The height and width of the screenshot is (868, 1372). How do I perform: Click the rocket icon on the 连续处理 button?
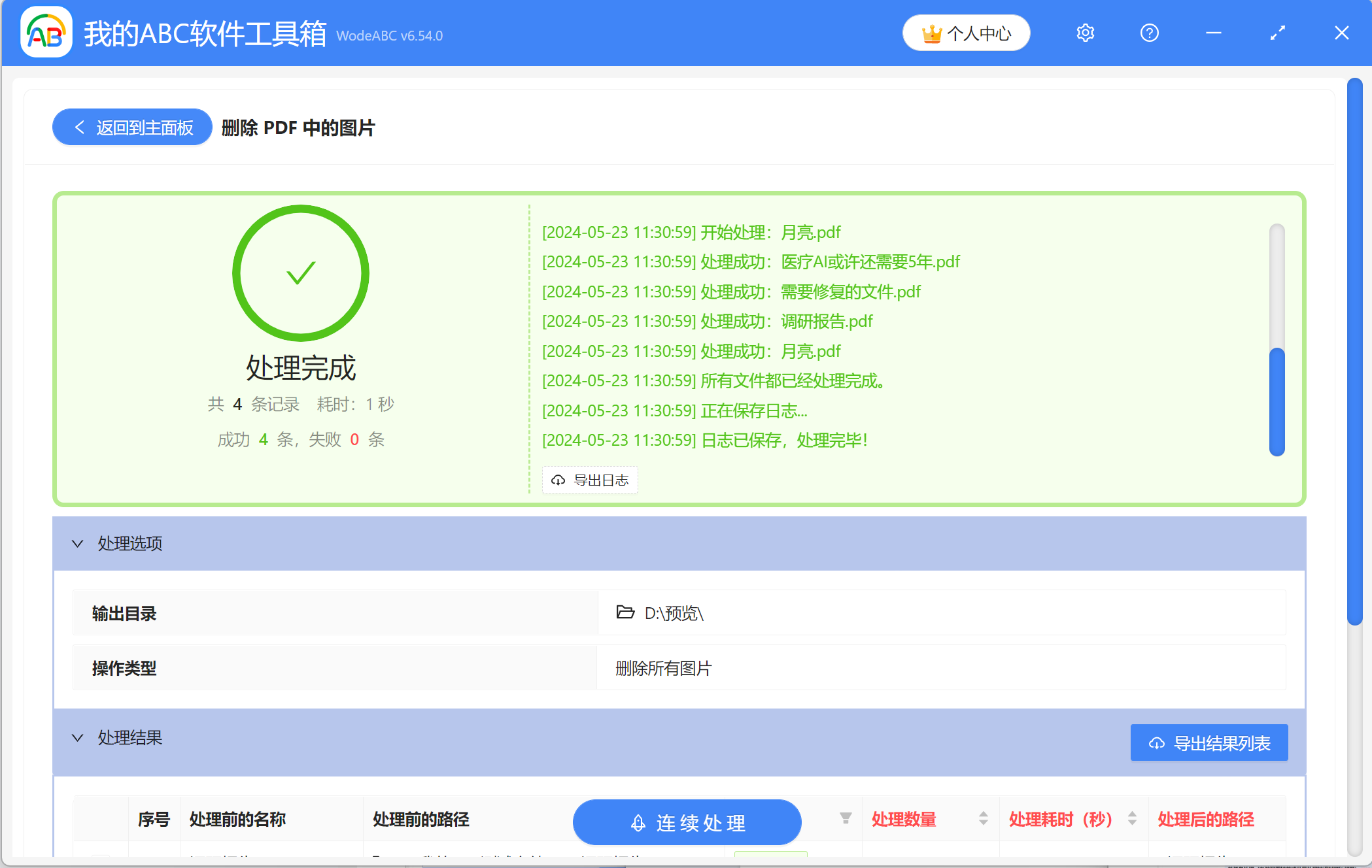pyautogui.click(x=638, y=822)
